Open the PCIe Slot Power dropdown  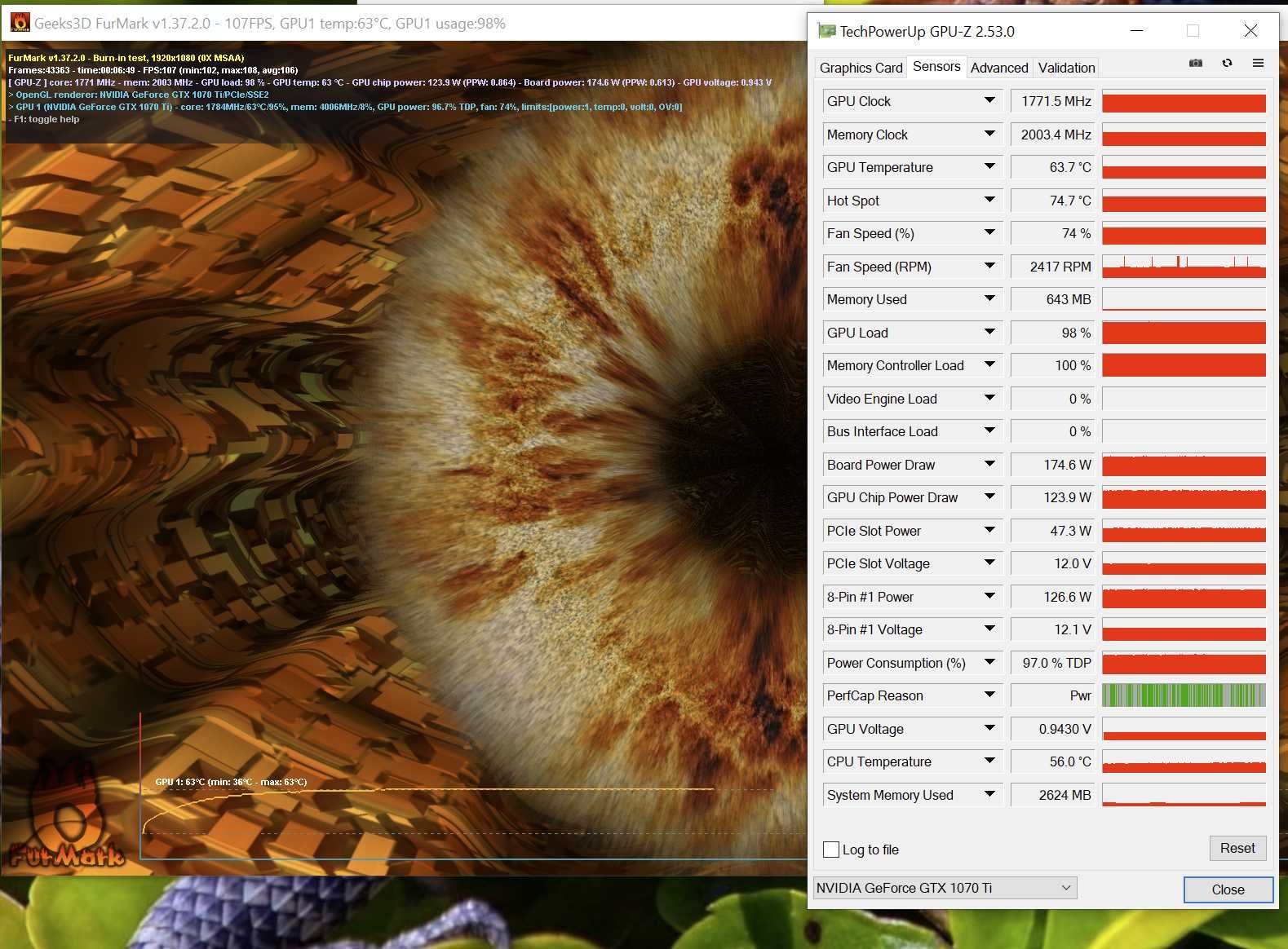989,531
